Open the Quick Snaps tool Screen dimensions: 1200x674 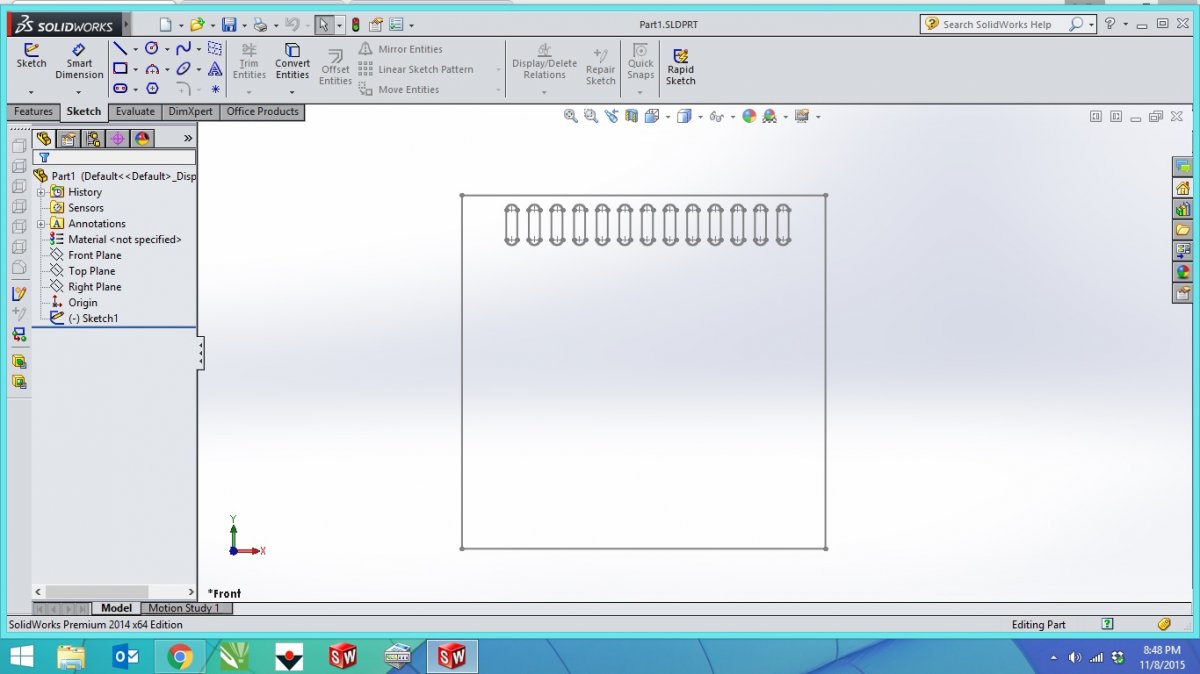(640, 62)
